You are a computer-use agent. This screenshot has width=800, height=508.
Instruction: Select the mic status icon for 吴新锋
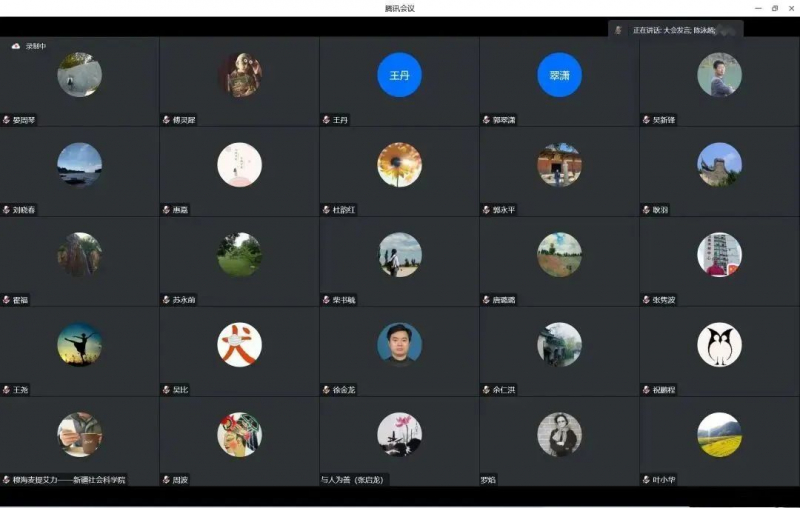point(646,120)
